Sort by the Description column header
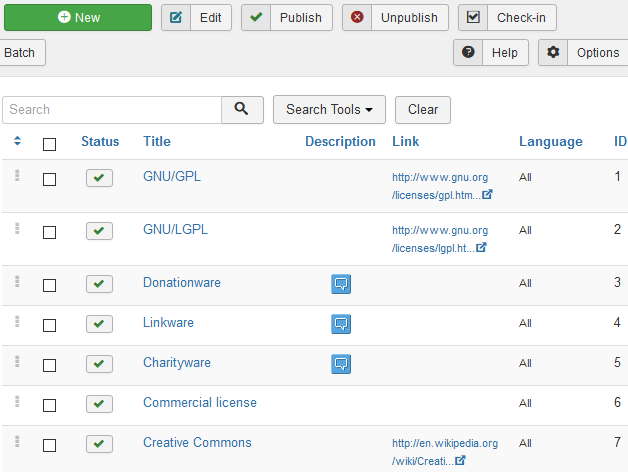 (x=340, y=141)
